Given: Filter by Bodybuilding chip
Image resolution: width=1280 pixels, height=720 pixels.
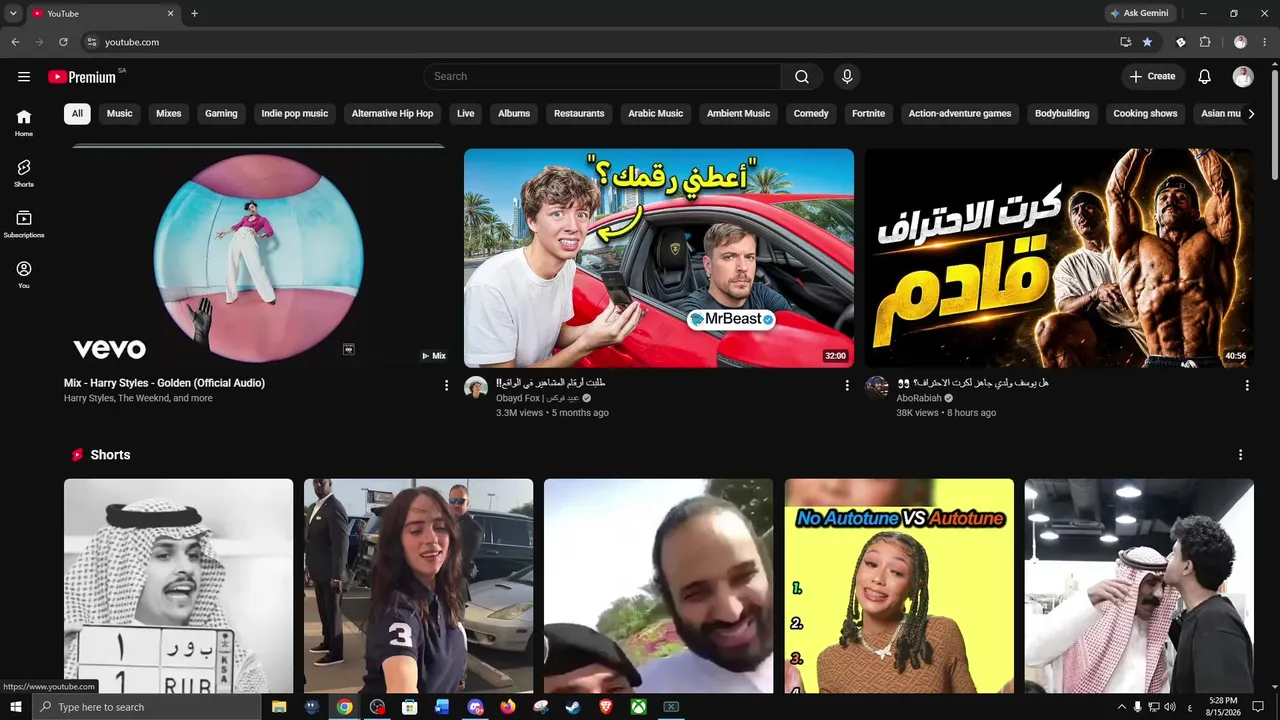Looking at the screenshot, I should [x=1062, y=114].
